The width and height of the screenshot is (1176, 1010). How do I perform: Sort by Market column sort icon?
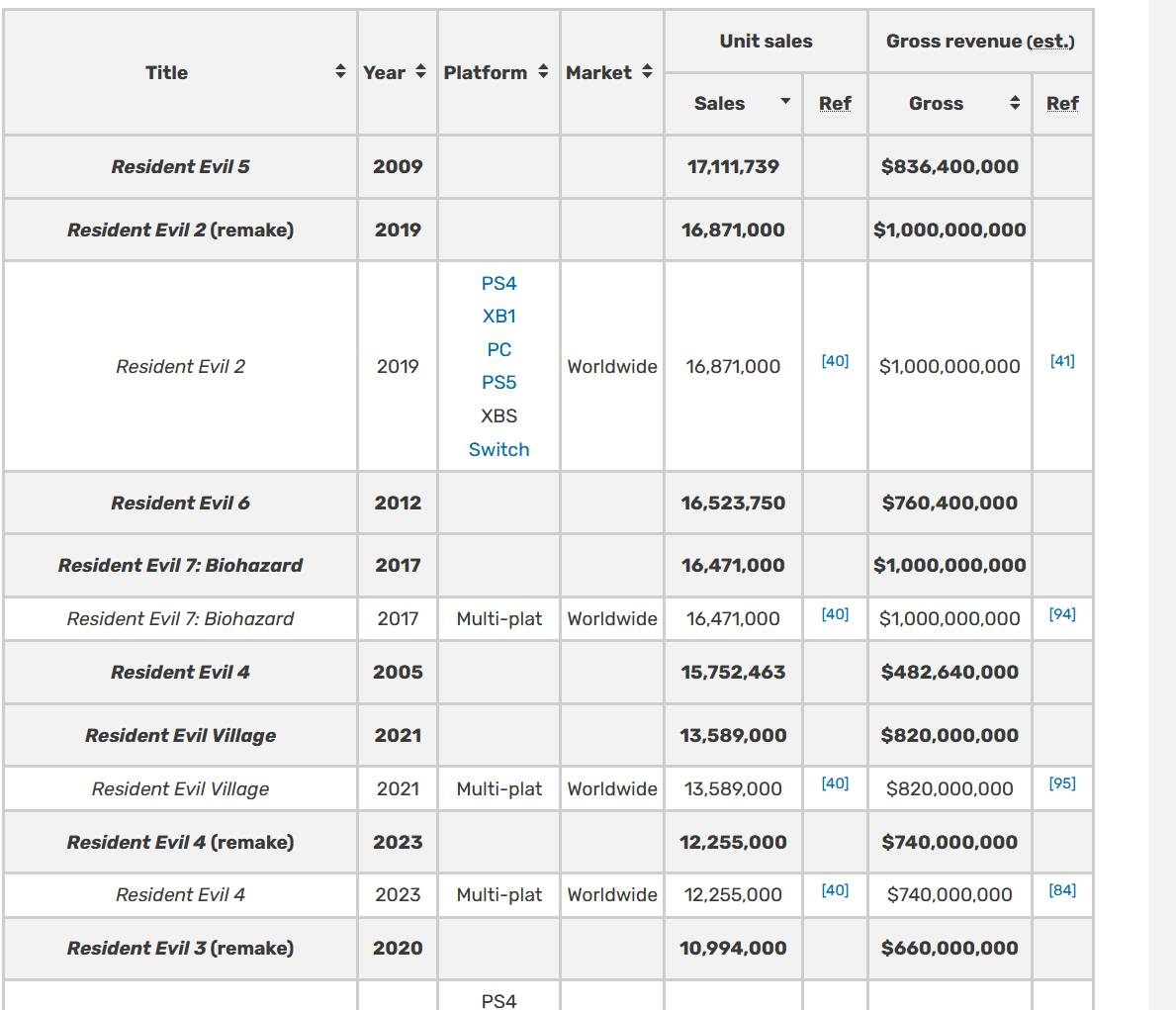(x=647, y=72)
